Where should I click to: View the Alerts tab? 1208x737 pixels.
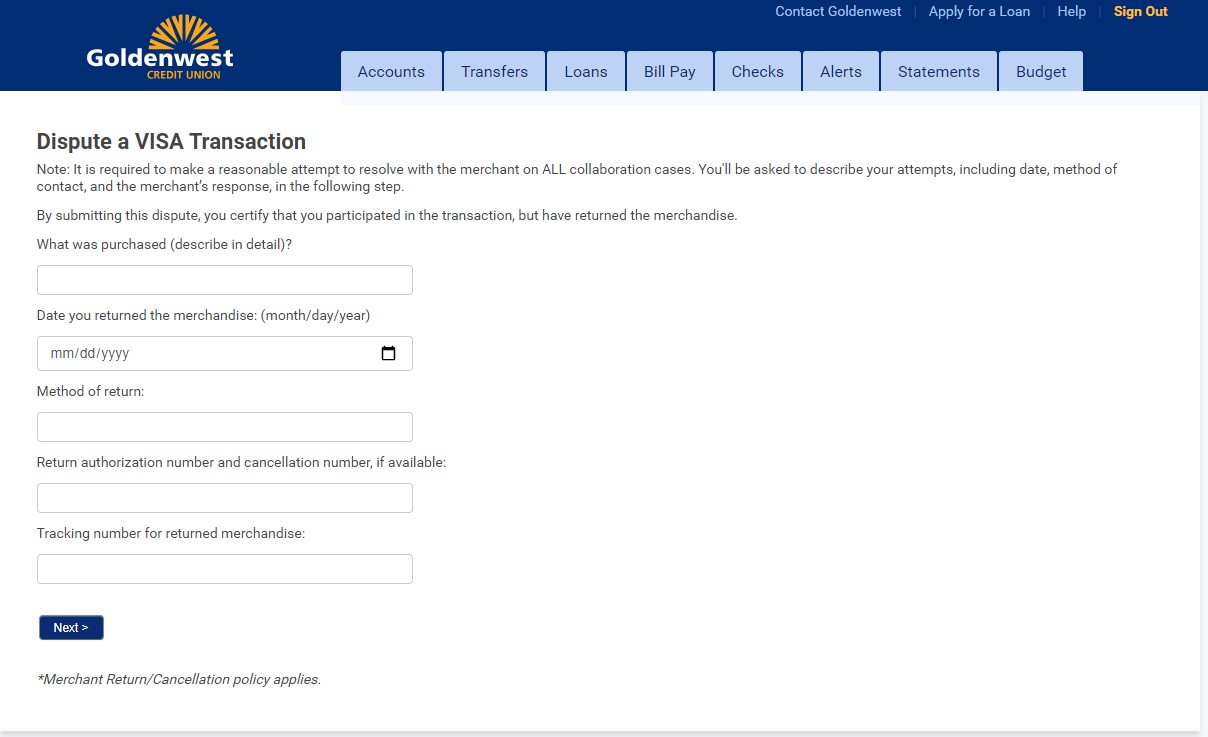pos(840,72)
